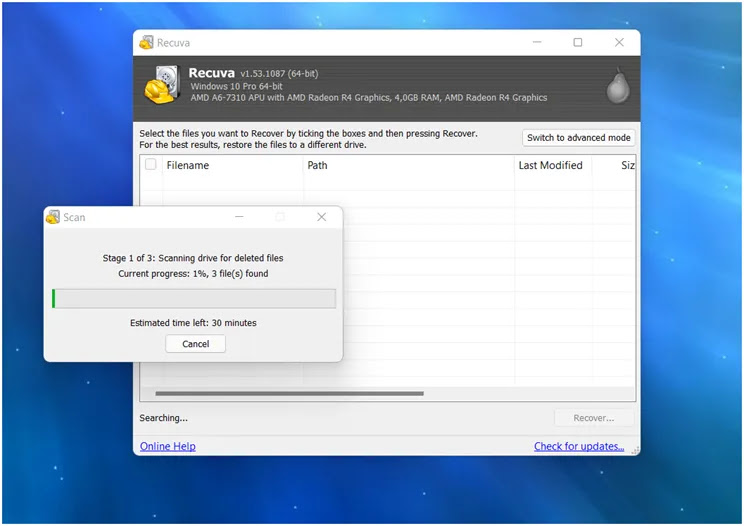Click the Scan dialog title bar icon
Screen dimensions: 744x526
(53, 217)
